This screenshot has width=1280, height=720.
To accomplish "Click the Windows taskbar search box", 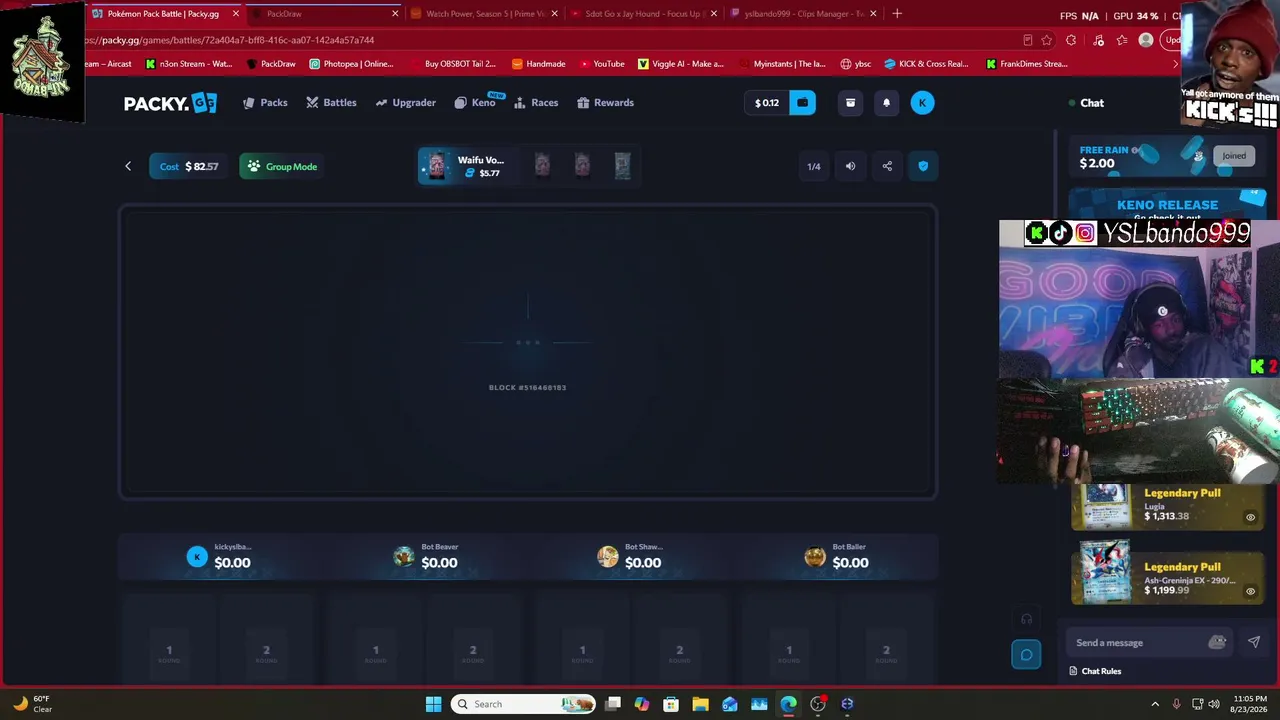I will coord(523,704).
